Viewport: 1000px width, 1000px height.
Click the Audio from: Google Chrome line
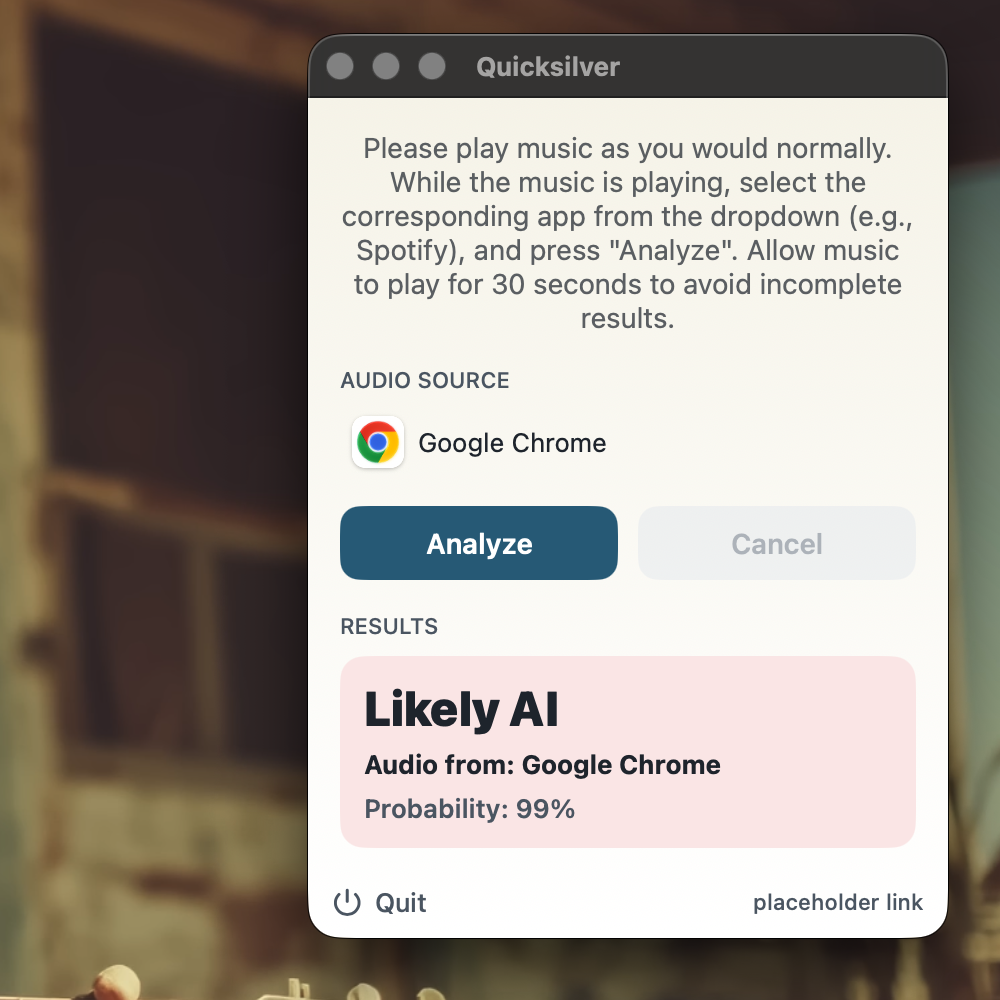[542, 765]
